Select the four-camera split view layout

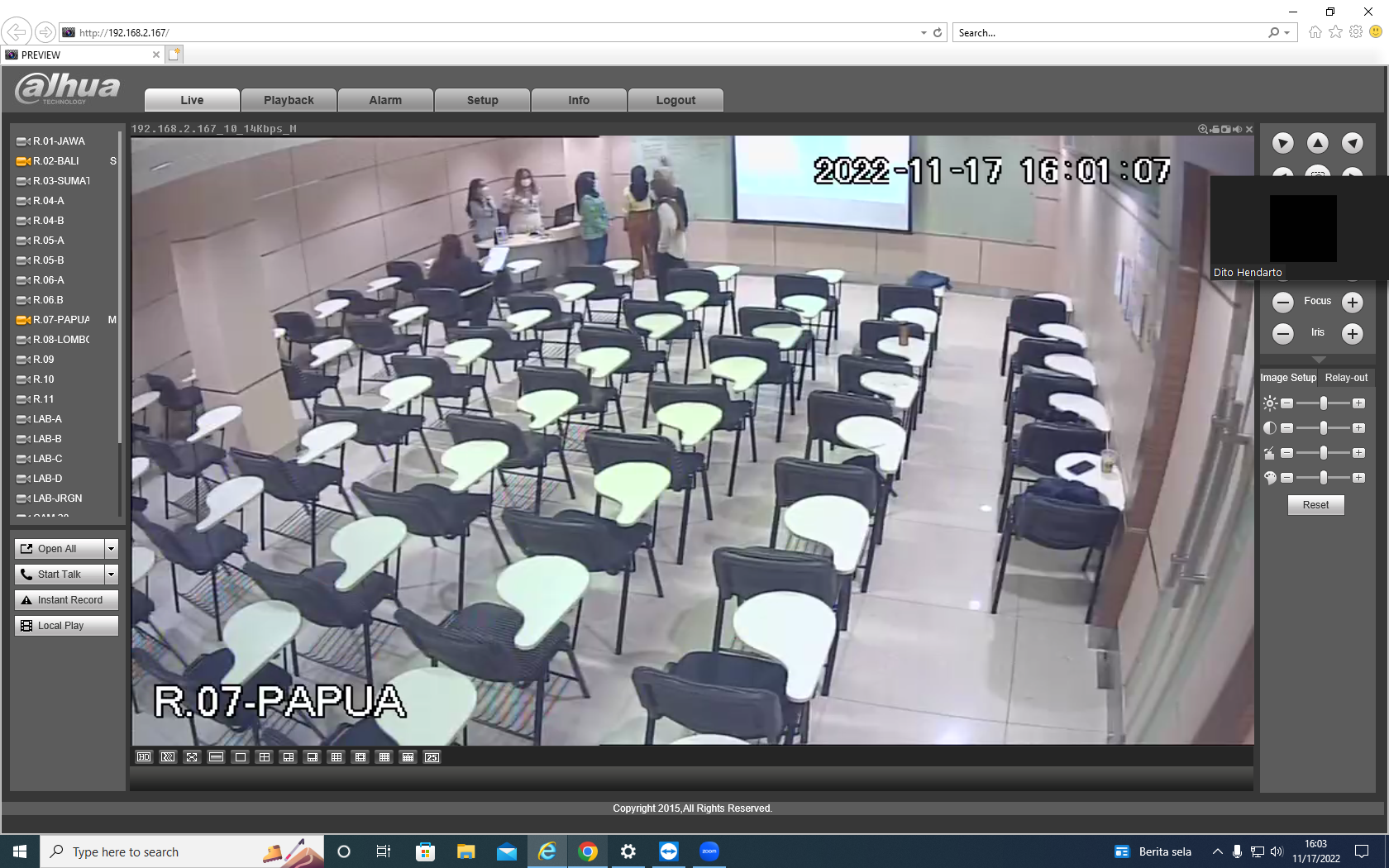(x=265, y=757)
